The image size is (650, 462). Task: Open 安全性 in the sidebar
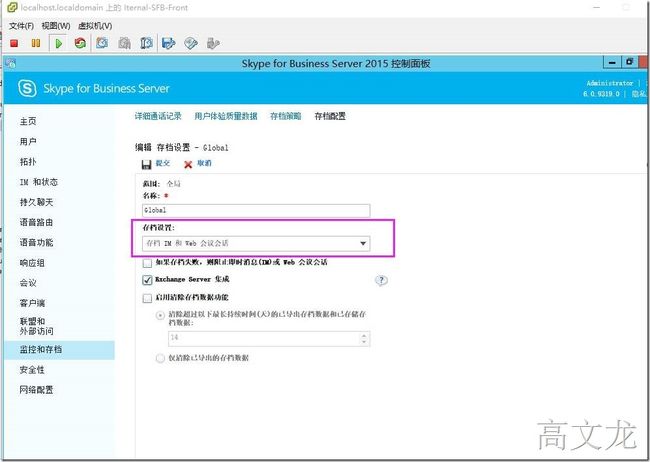(32, 370)
